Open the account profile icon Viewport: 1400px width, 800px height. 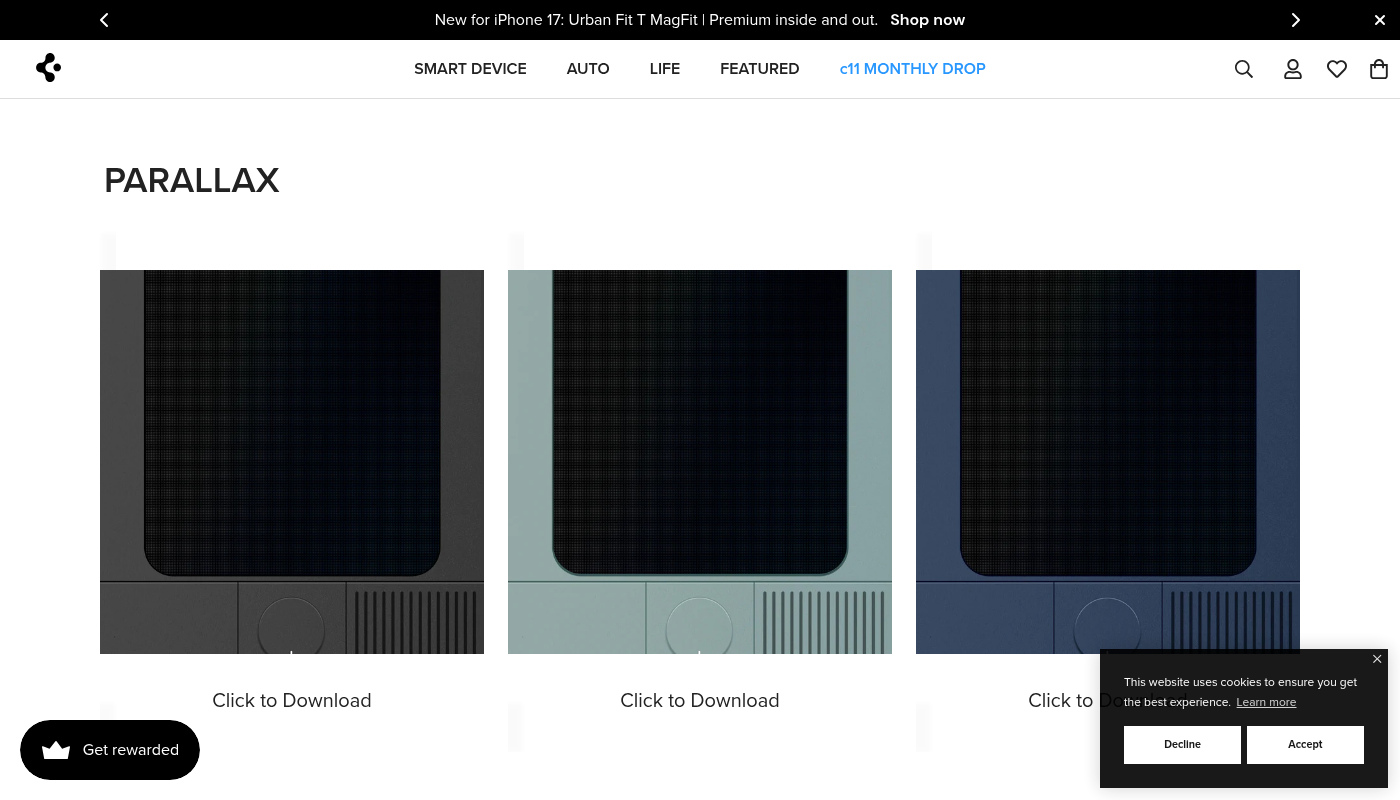pos(1292,69)
